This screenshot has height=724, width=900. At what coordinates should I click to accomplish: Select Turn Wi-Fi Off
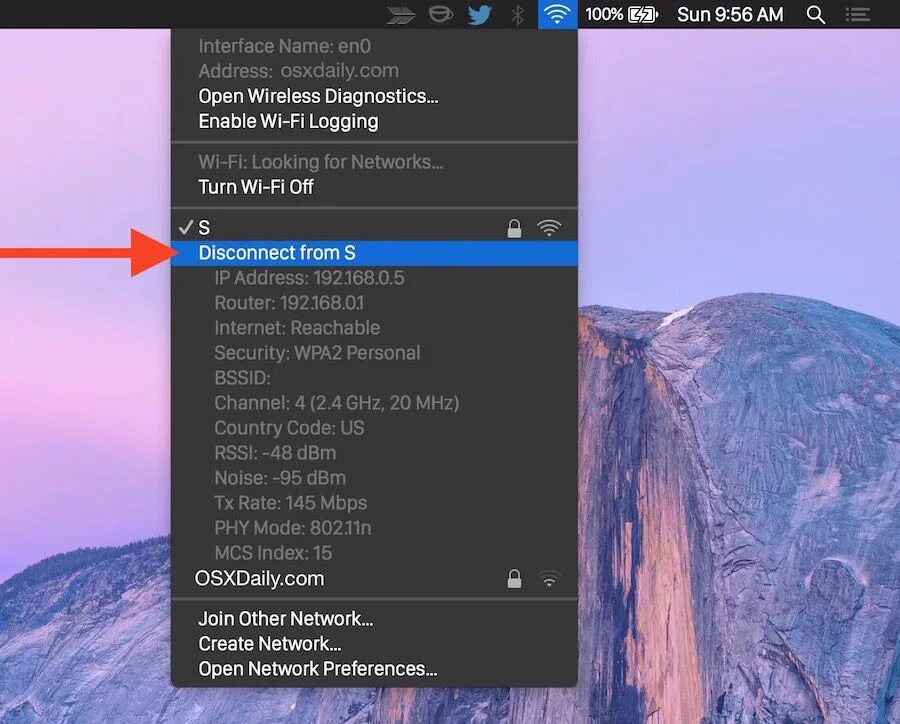coord(374,187)
